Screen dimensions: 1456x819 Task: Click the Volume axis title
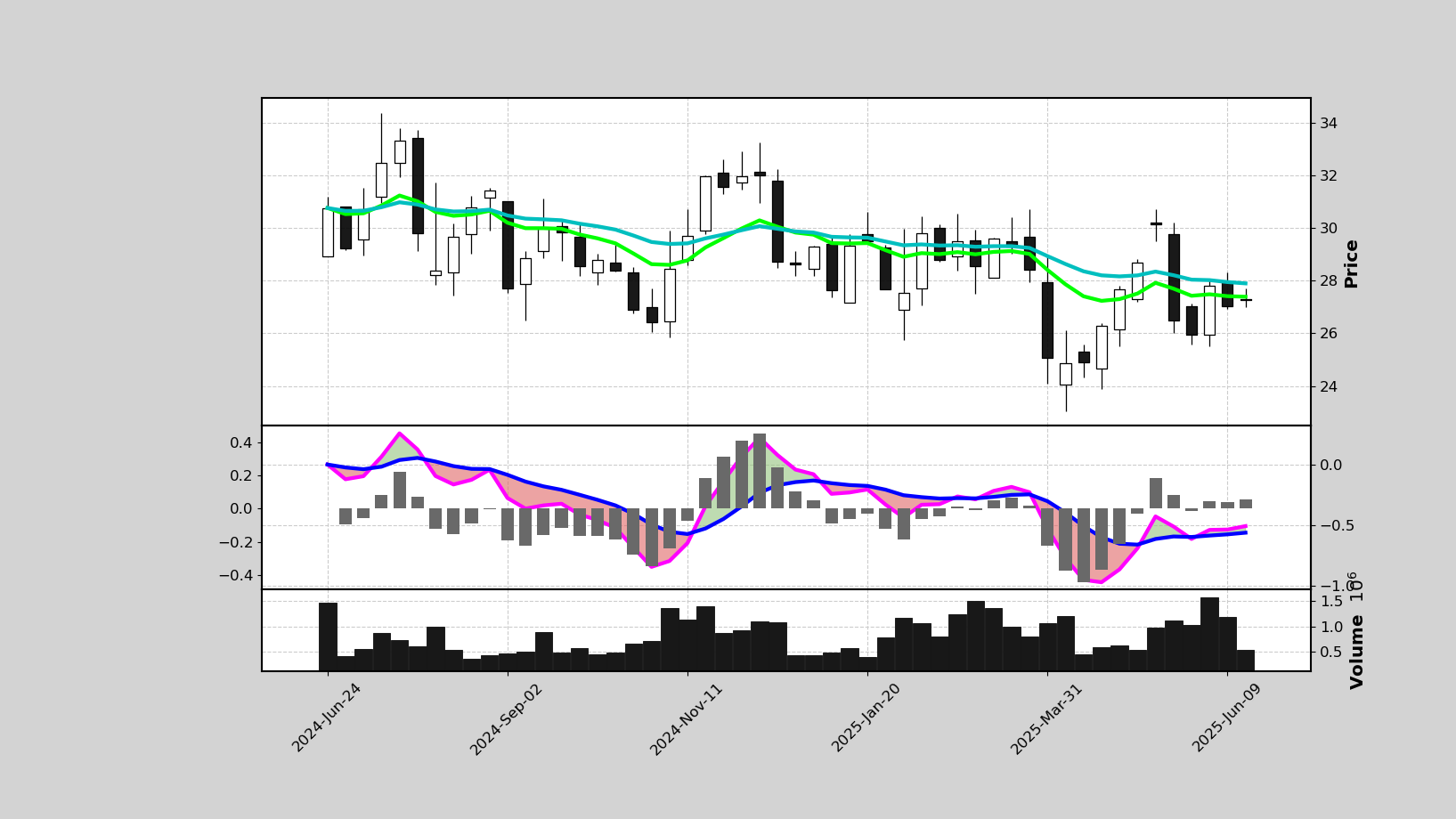[x=1357, y=651]
